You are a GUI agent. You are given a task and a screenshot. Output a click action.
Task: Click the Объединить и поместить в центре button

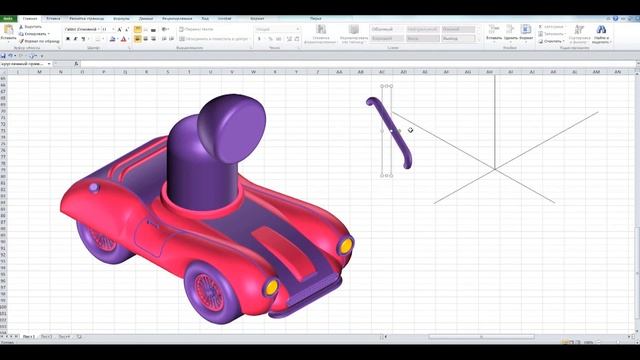214,39
